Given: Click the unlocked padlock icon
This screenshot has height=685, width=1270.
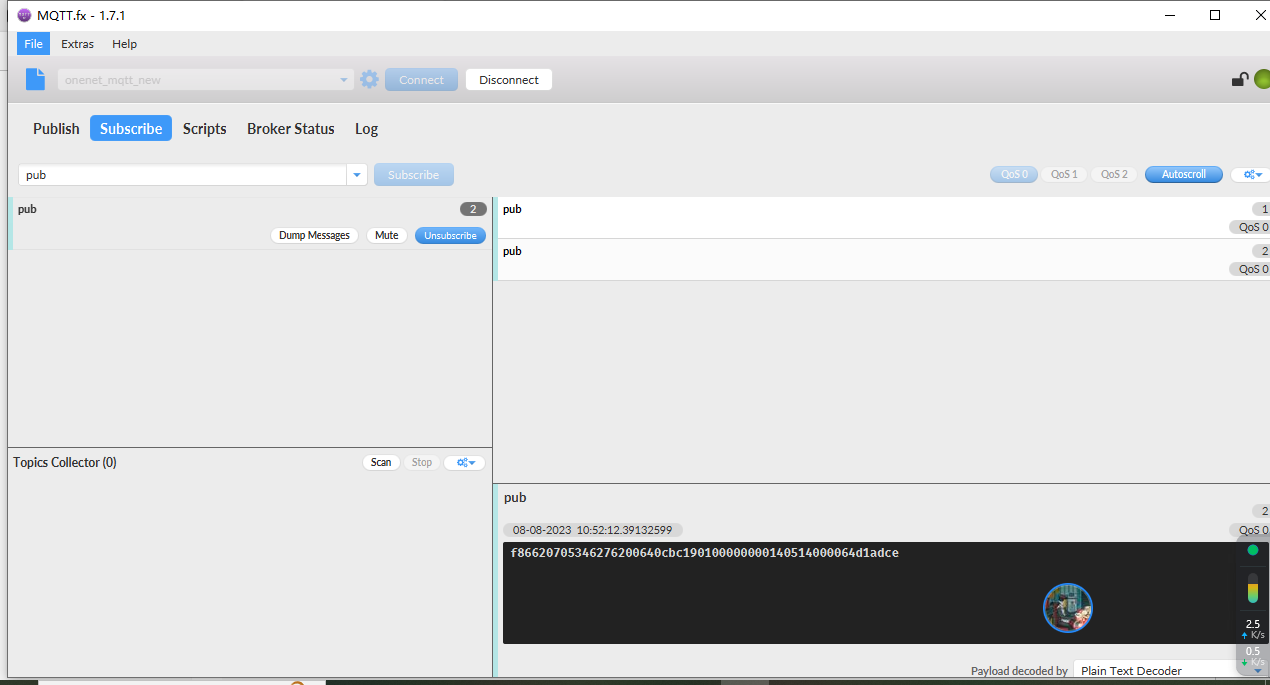Looking at the screenshot, I should point(1239,80).
